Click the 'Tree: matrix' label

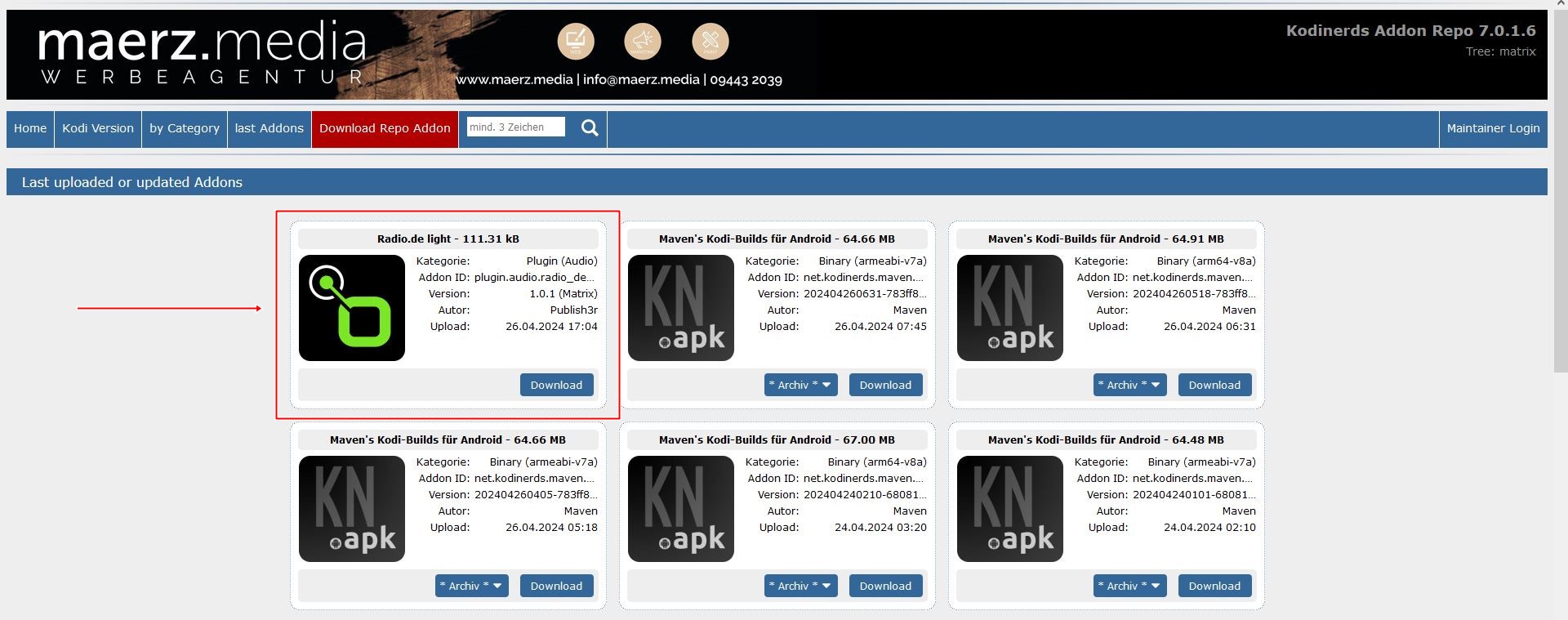tap(1500, 51)
